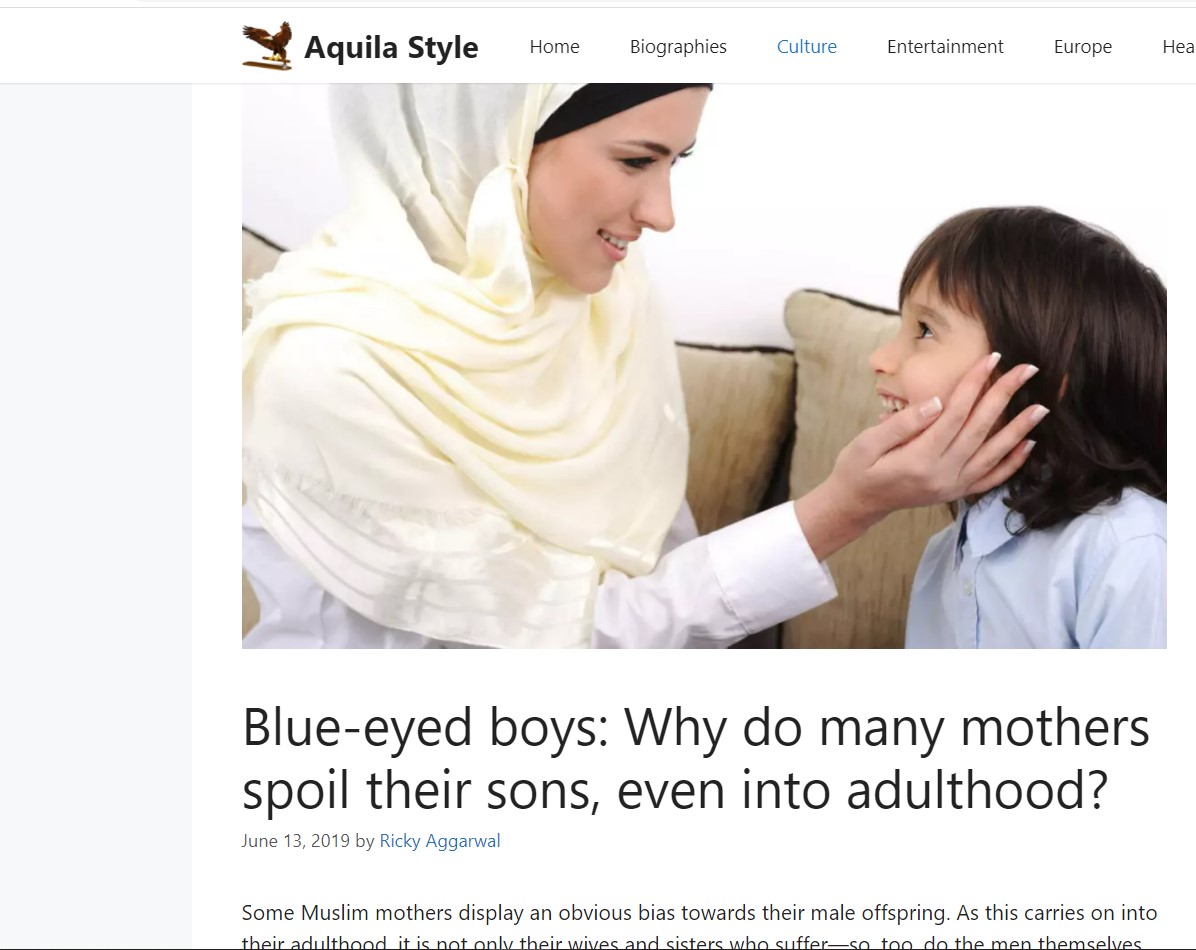This screenshot has height=950, width=1196.
Task: Open the Aquila Style site title link
Action: (391, 47)
